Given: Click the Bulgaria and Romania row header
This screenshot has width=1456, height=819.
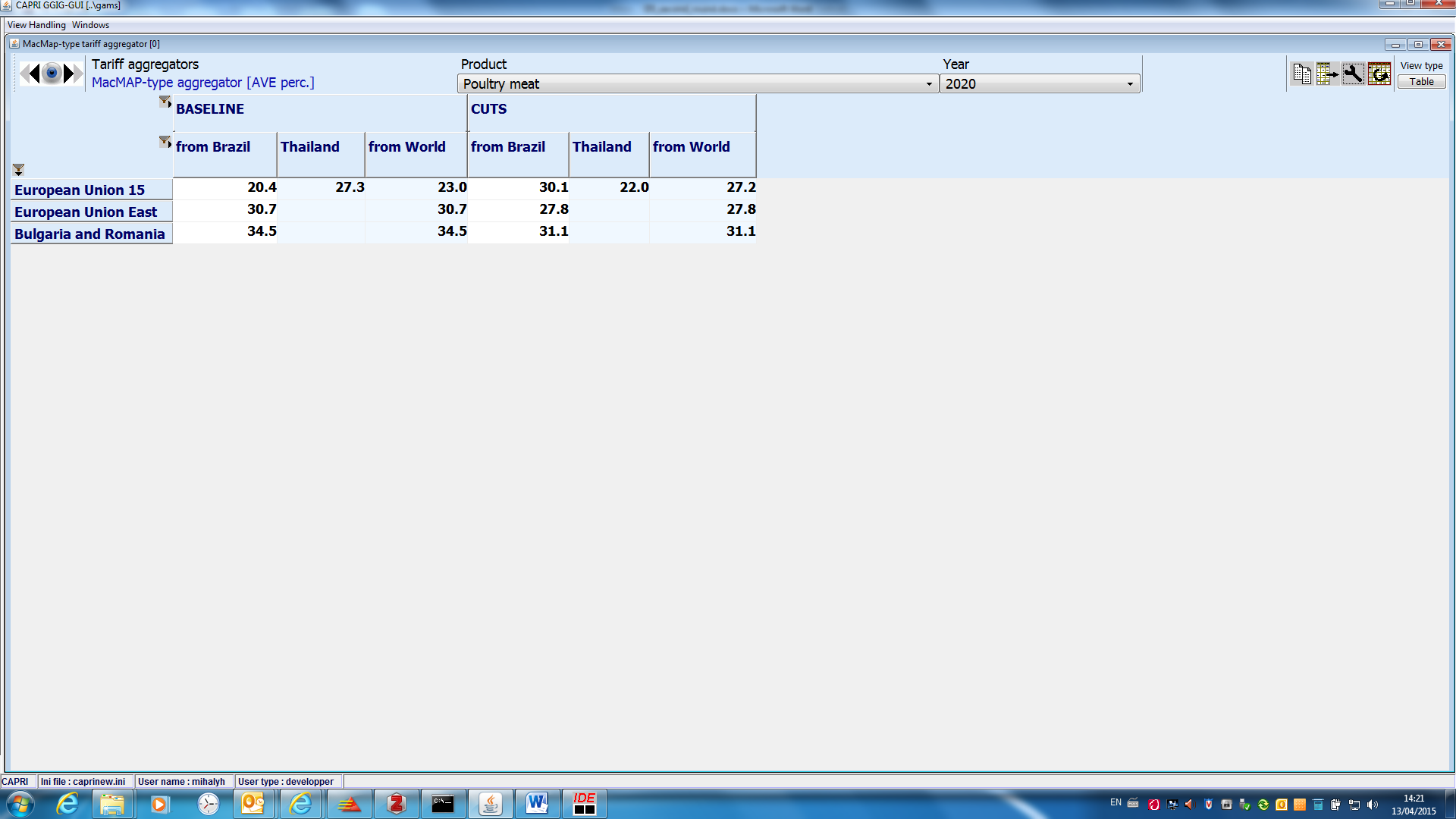Looking at the screenshot, I should tap(89, 234).
